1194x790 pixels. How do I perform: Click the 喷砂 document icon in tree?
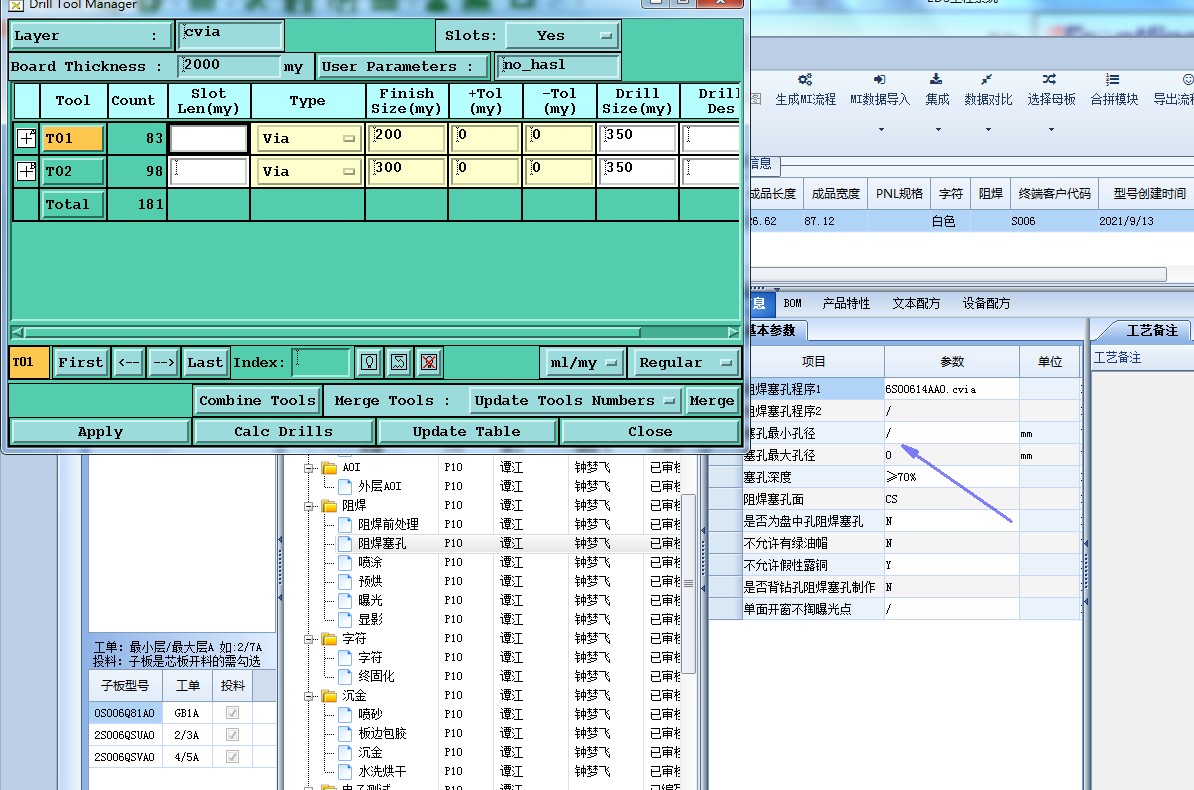(x=345, y=715)
